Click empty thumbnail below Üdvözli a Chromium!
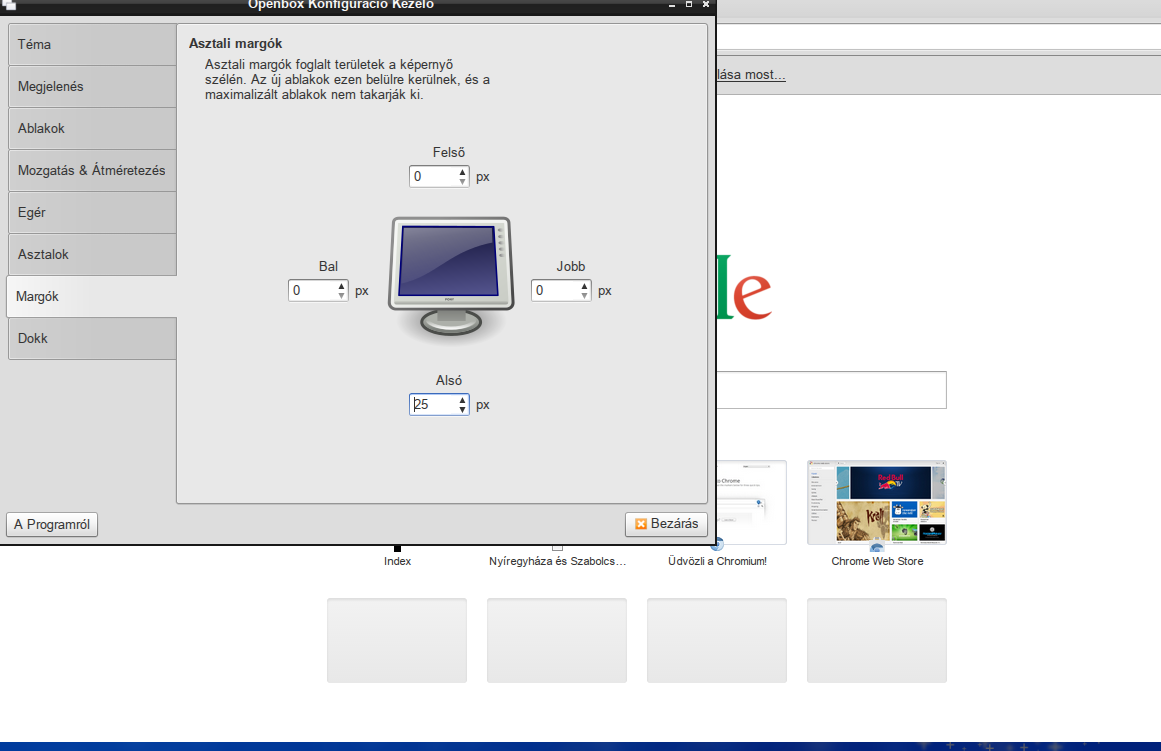1161x751 pixels. point(717,641)
